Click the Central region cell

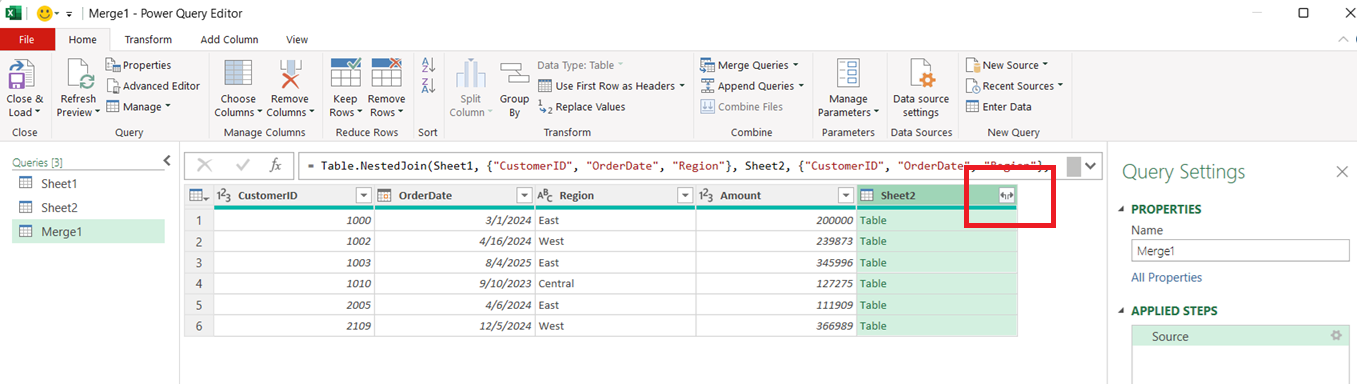(615, 284)
